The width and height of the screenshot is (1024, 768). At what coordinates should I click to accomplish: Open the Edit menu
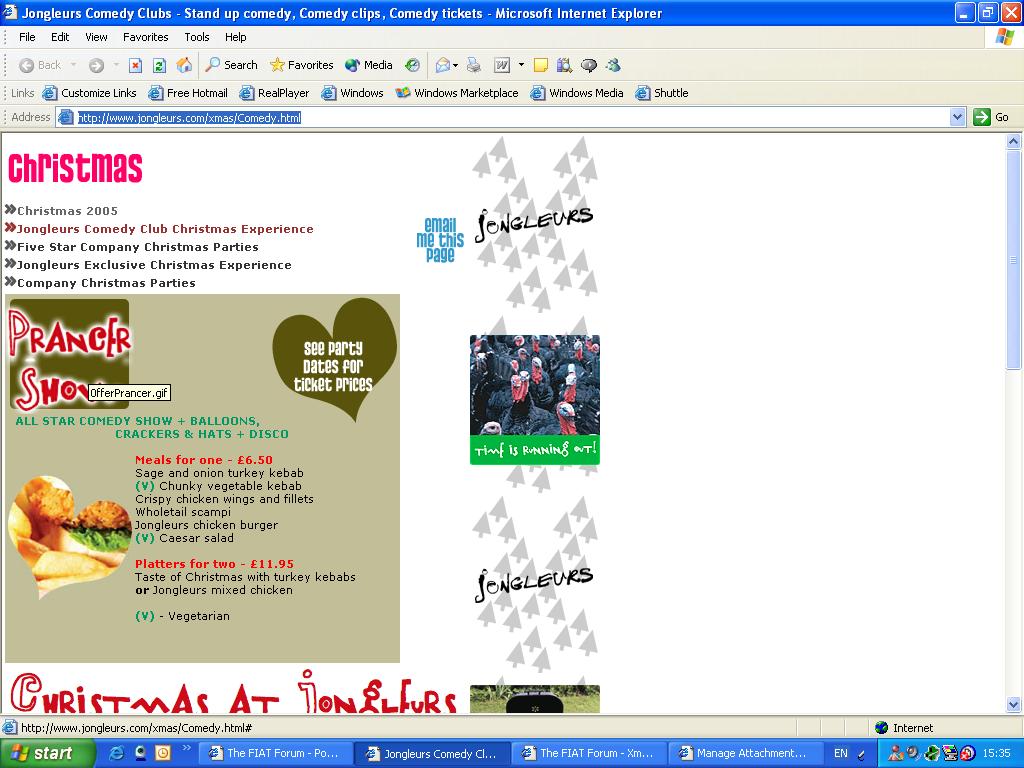pyautogui.click(x=60, y=37)
